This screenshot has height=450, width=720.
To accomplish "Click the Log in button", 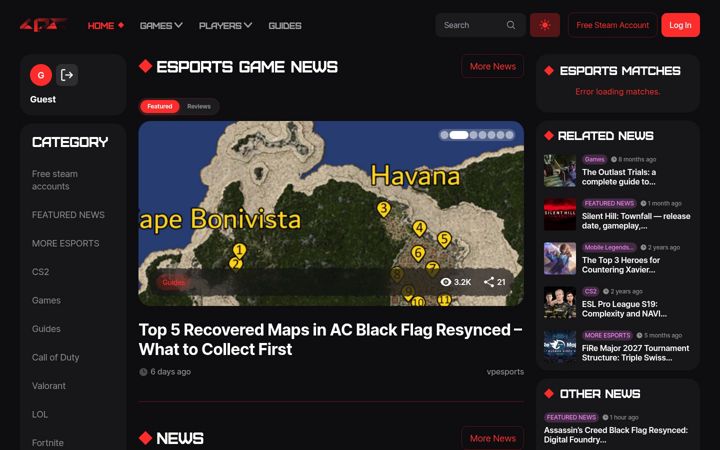I will tap(680, 25).
